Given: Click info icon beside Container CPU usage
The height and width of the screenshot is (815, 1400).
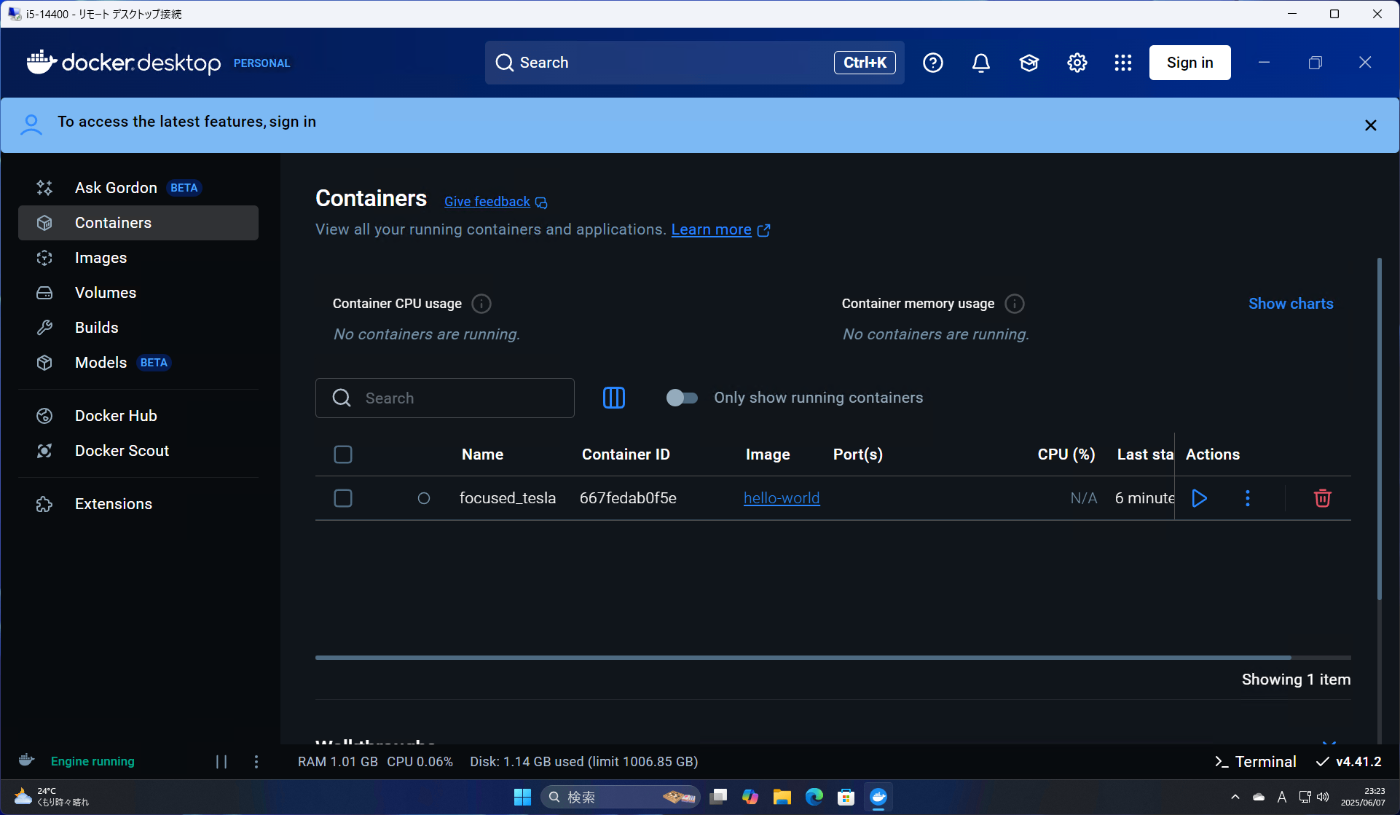Looking at the screenshot, I should (x=481, y=304).
